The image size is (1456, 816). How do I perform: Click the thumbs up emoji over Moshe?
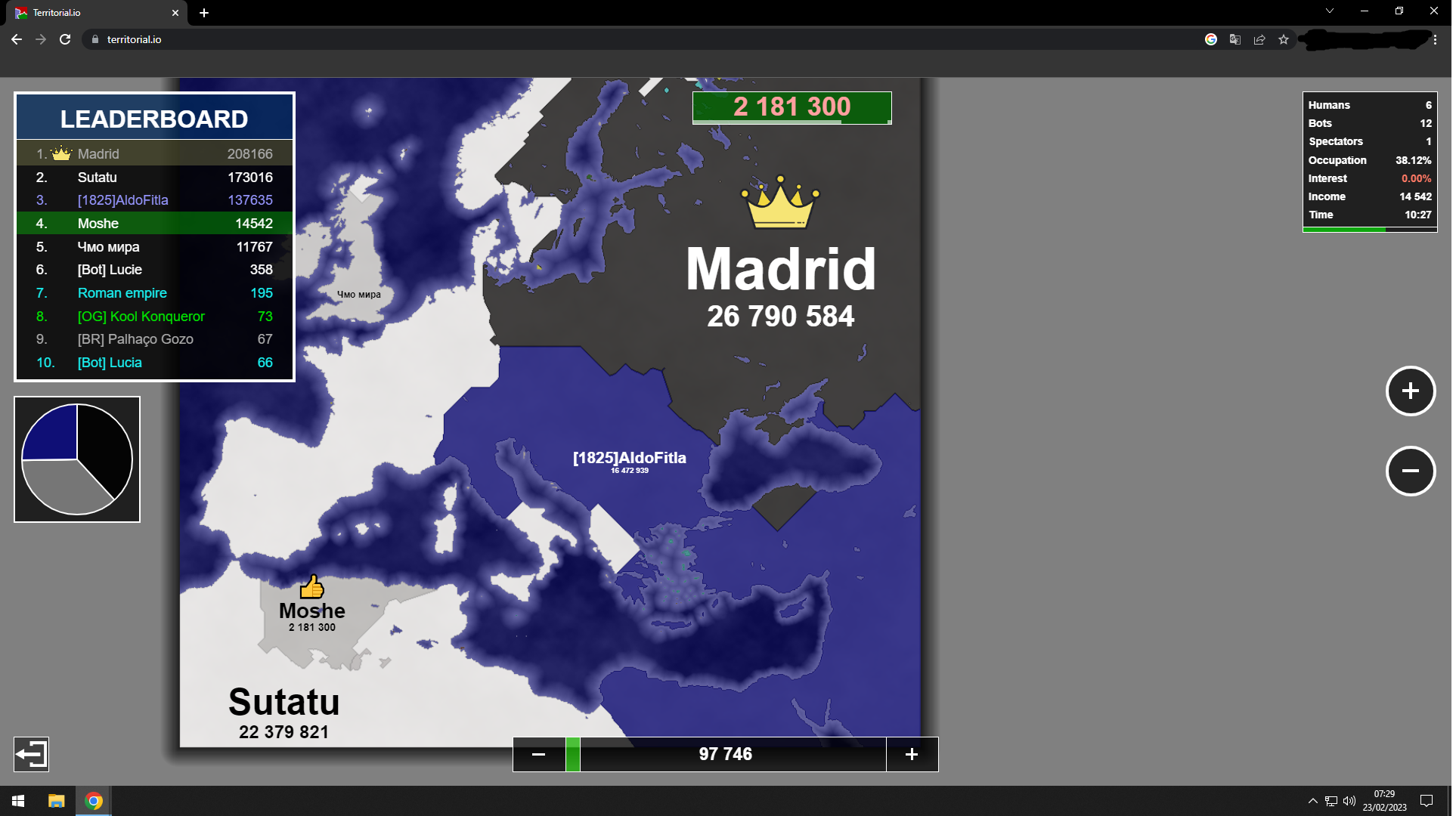[x=312, y=588]
